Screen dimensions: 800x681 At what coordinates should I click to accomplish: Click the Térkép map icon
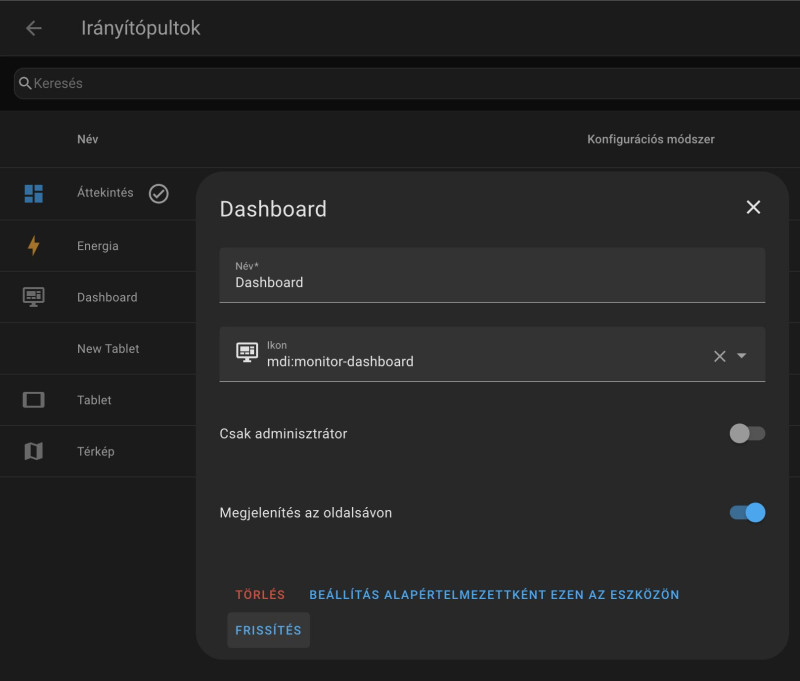coord(34,451)
